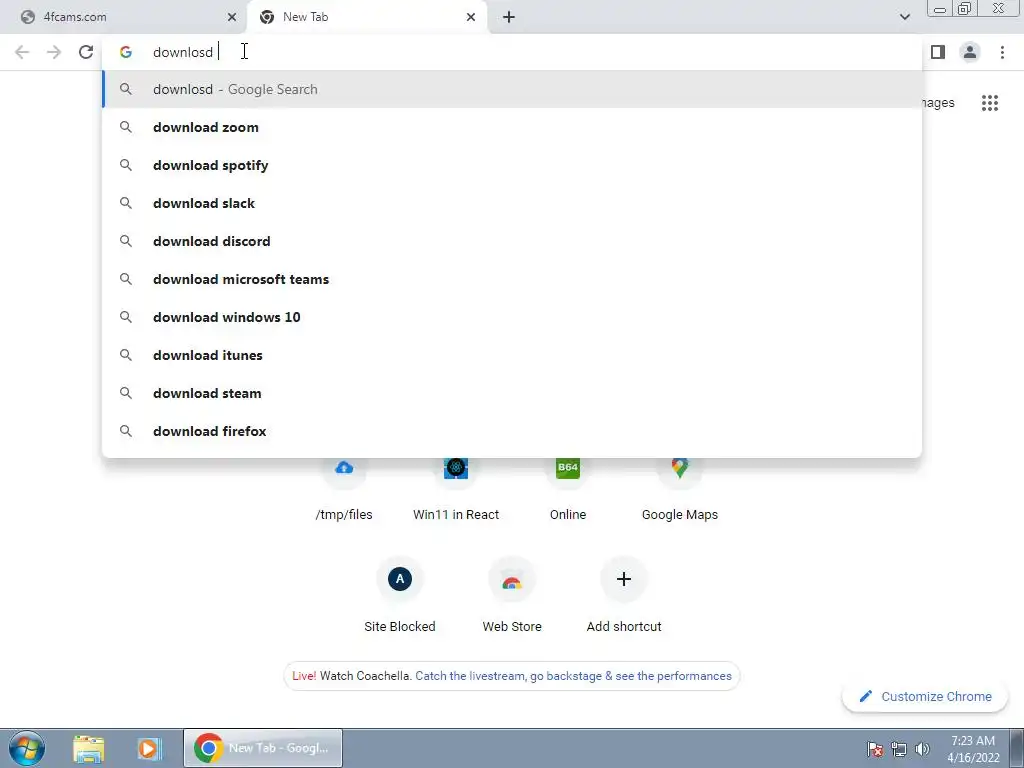Click the taskbar clock showing 7:23 AM

point(973,749)
